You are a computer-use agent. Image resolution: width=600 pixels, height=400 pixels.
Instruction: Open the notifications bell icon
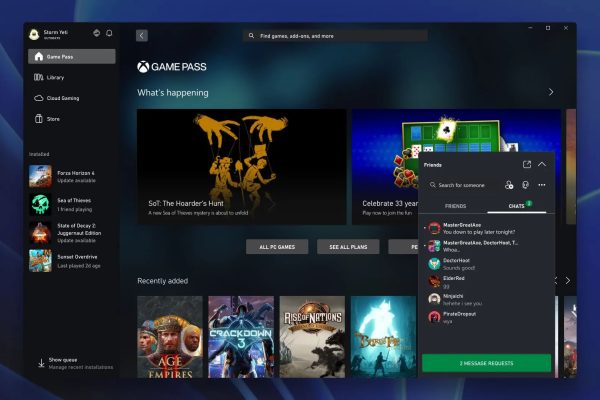click(x=109, y=33)
